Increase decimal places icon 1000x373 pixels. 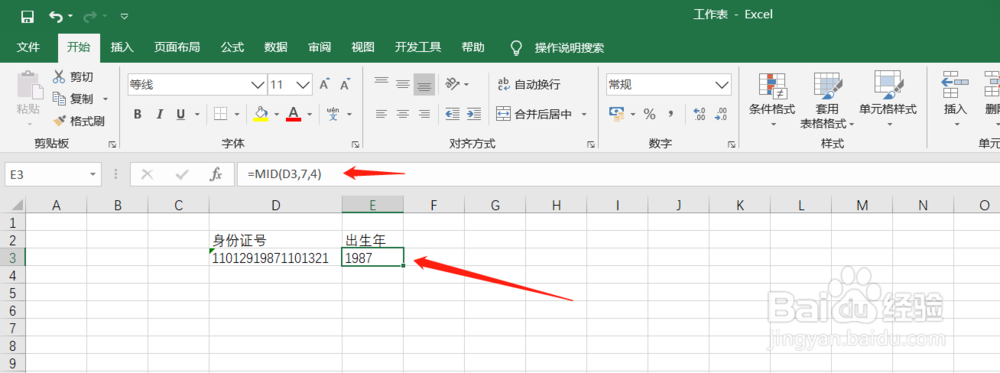pos(699,114)
